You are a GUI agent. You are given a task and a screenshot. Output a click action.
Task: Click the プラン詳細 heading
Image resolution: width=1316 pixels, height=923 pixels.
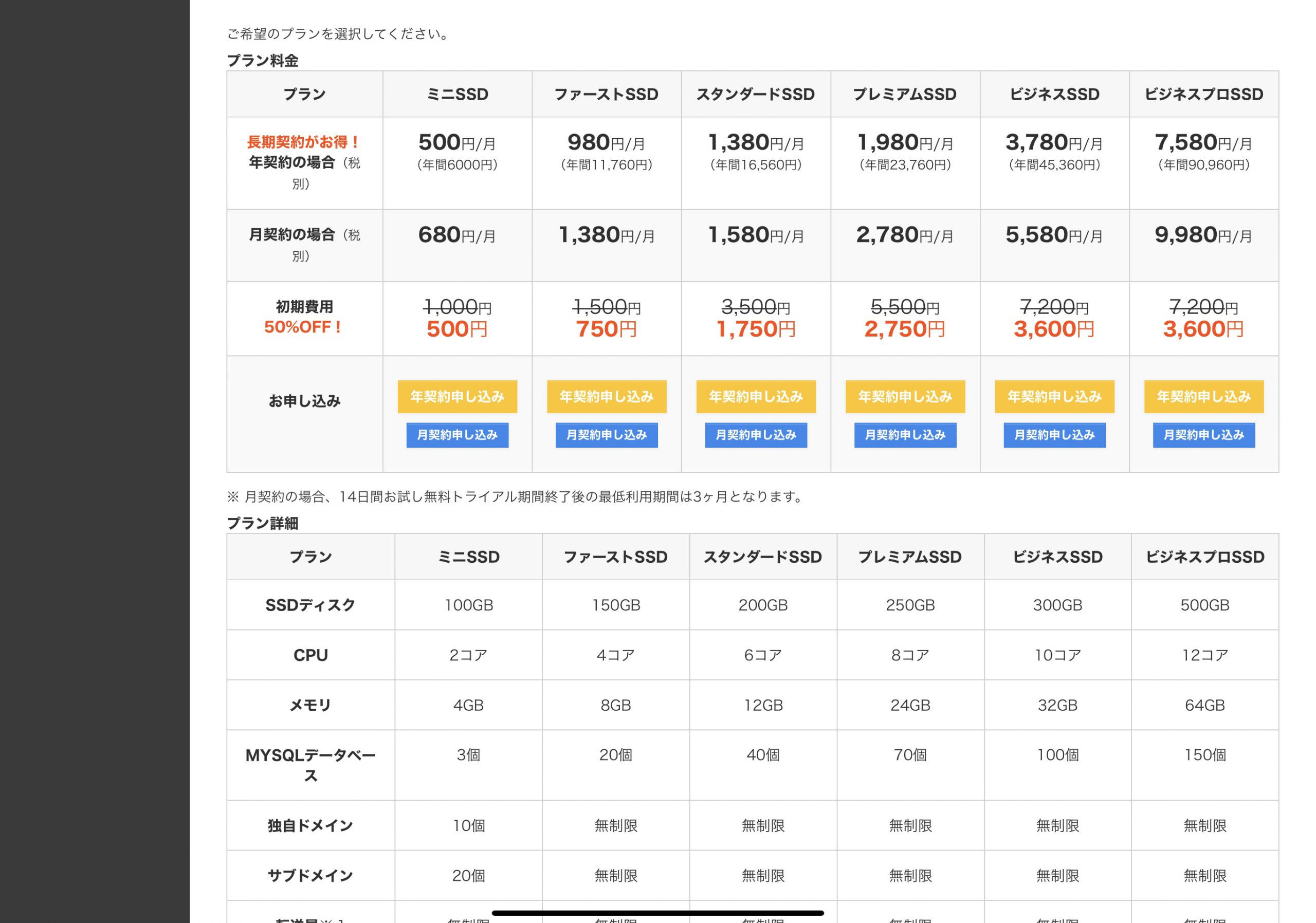[263, 523]
